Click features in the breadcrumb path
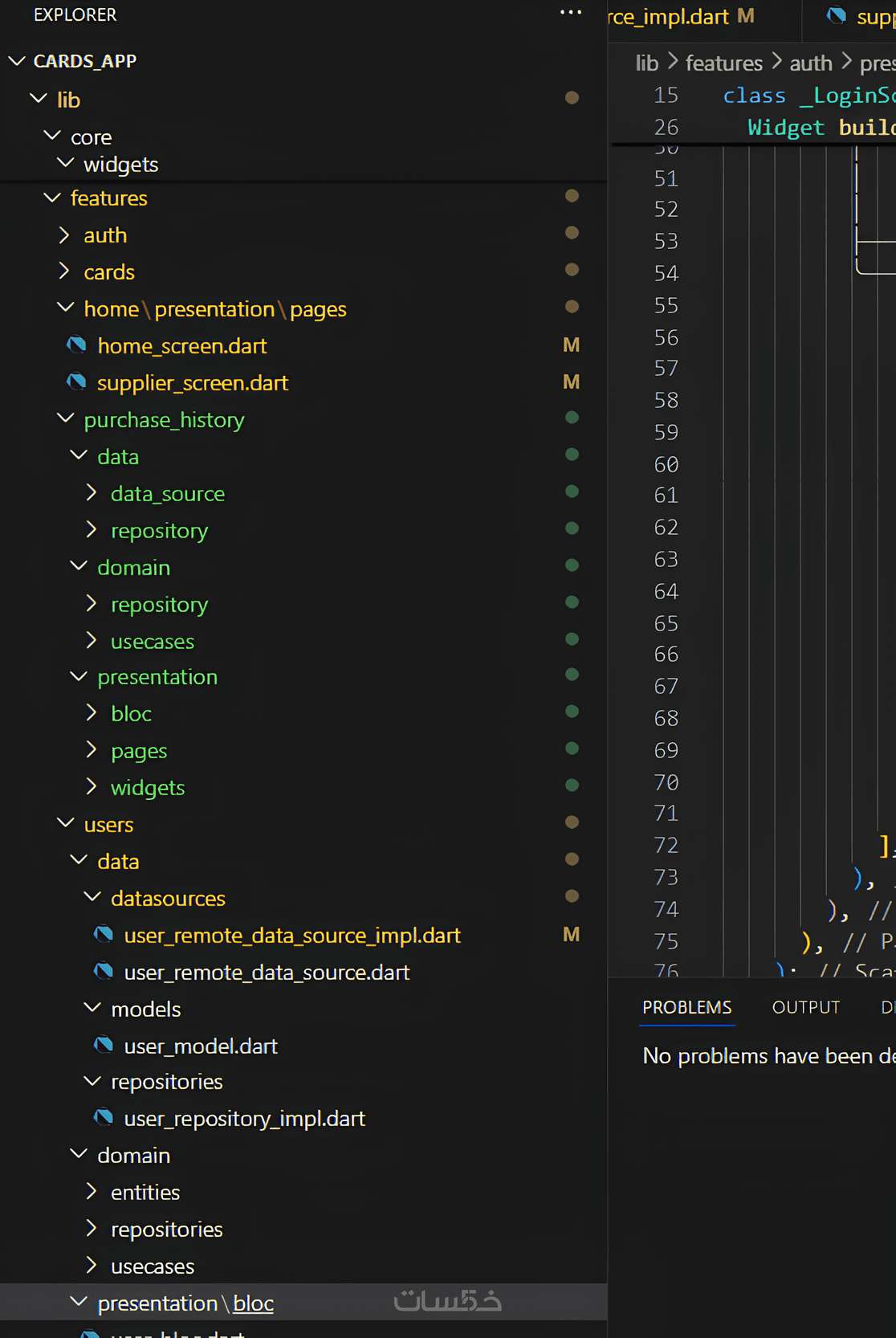Viewport: 896px width, 1338px height. click(723, 63)
